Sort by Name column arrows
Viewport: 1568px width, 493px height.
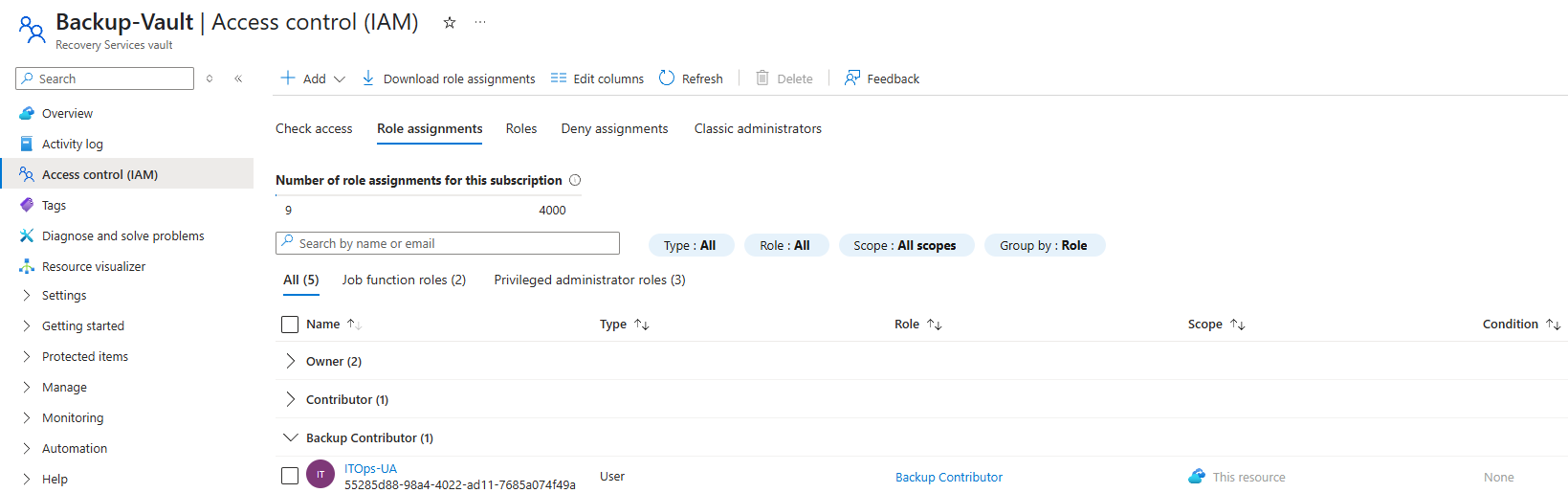click(x=354, y=325)
